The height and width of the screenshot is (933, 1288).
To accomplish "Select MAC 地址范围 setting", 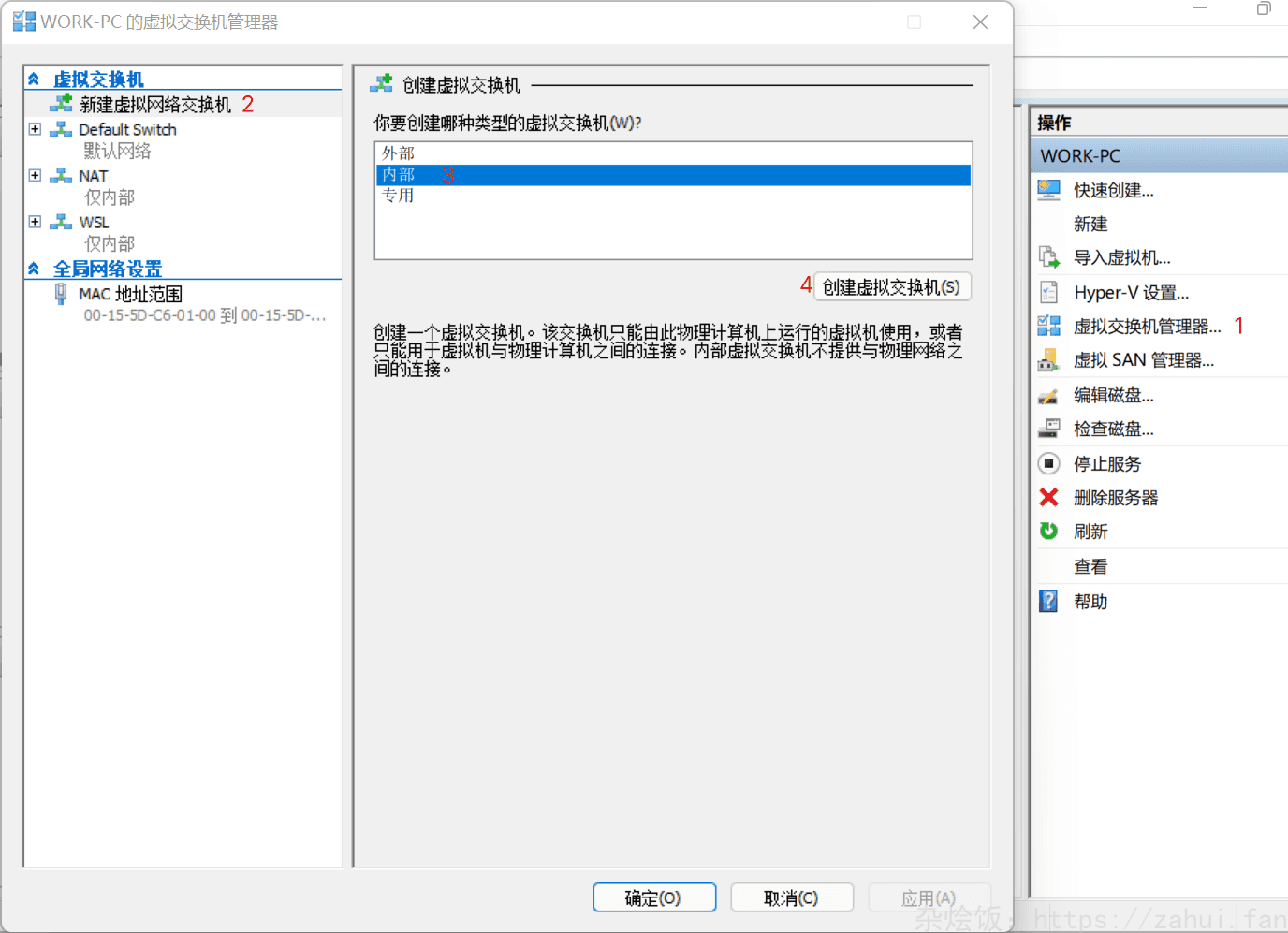I will 130,294.
